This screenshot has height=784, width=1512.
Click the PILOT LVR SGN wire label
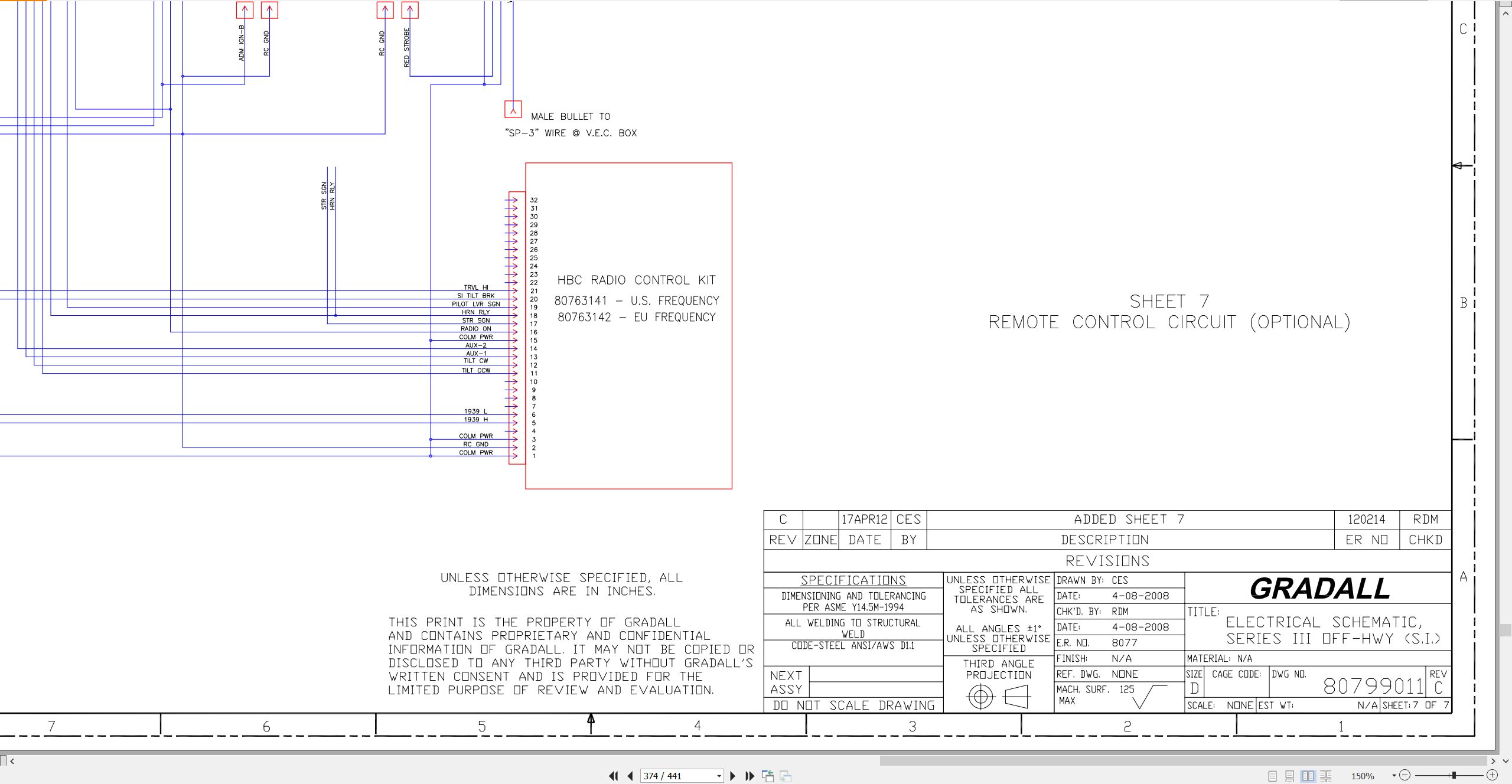475,304
